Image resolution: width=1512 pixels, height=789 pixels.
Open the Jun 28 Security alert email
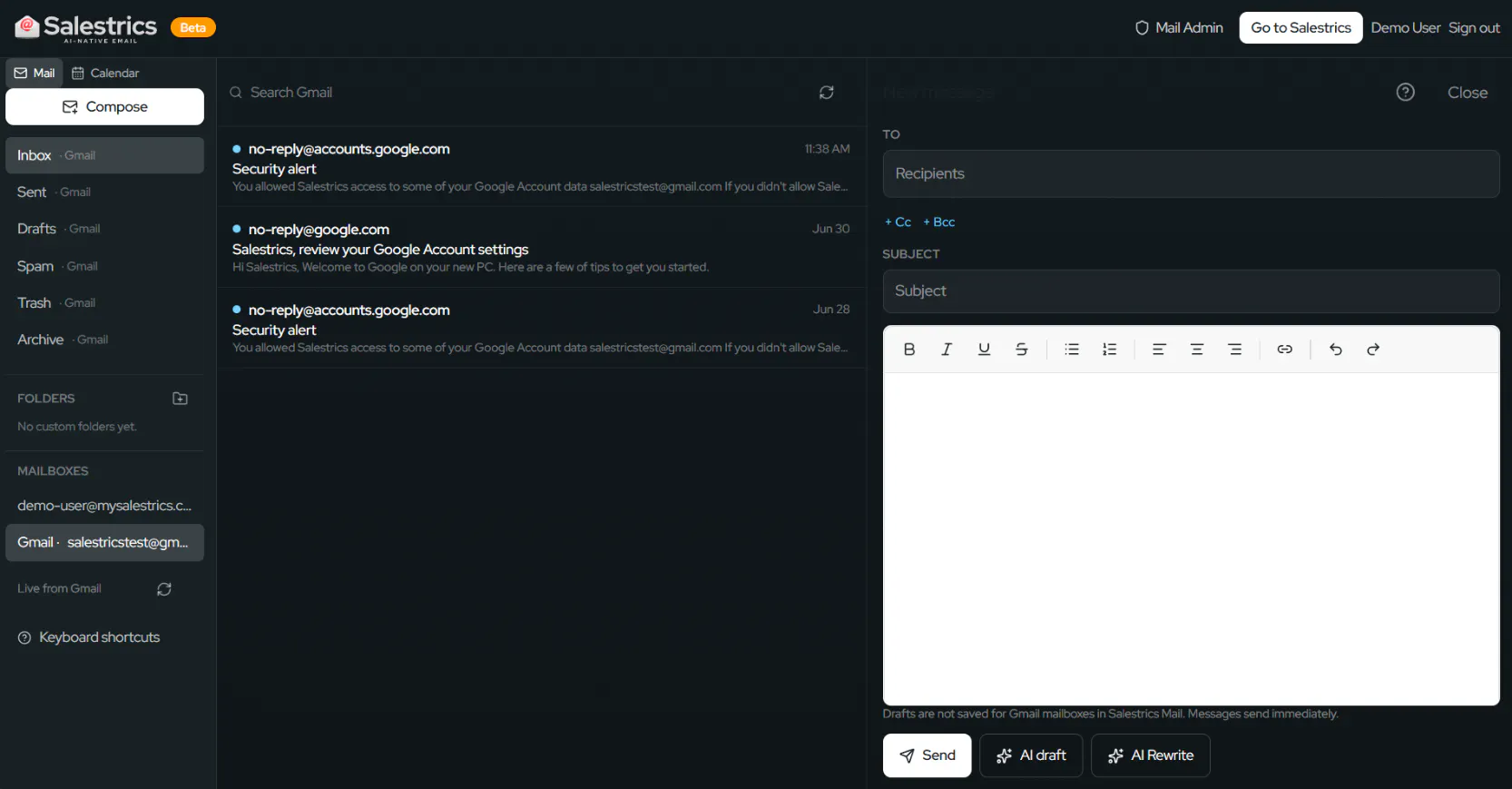tap(541, 329)
